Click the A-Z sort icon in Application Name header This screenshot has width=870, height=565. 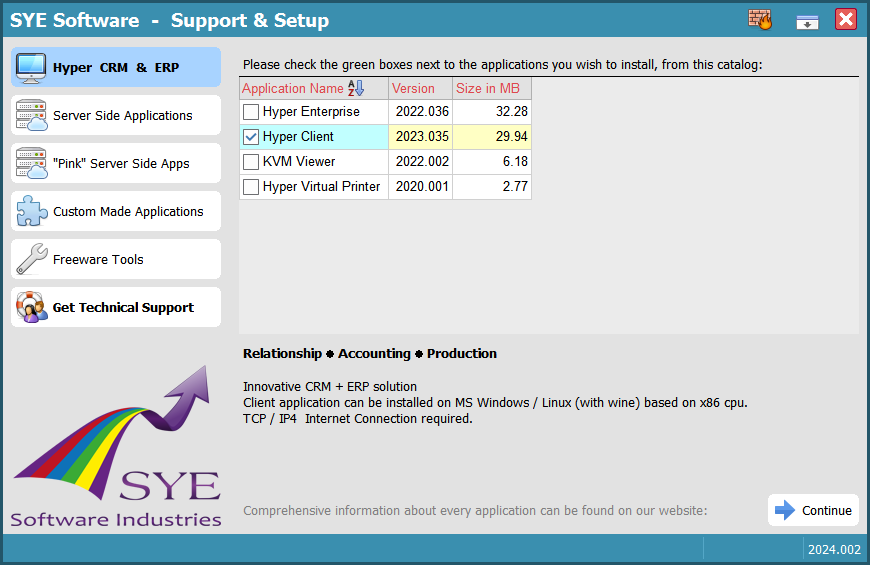(x=356, y=88)
